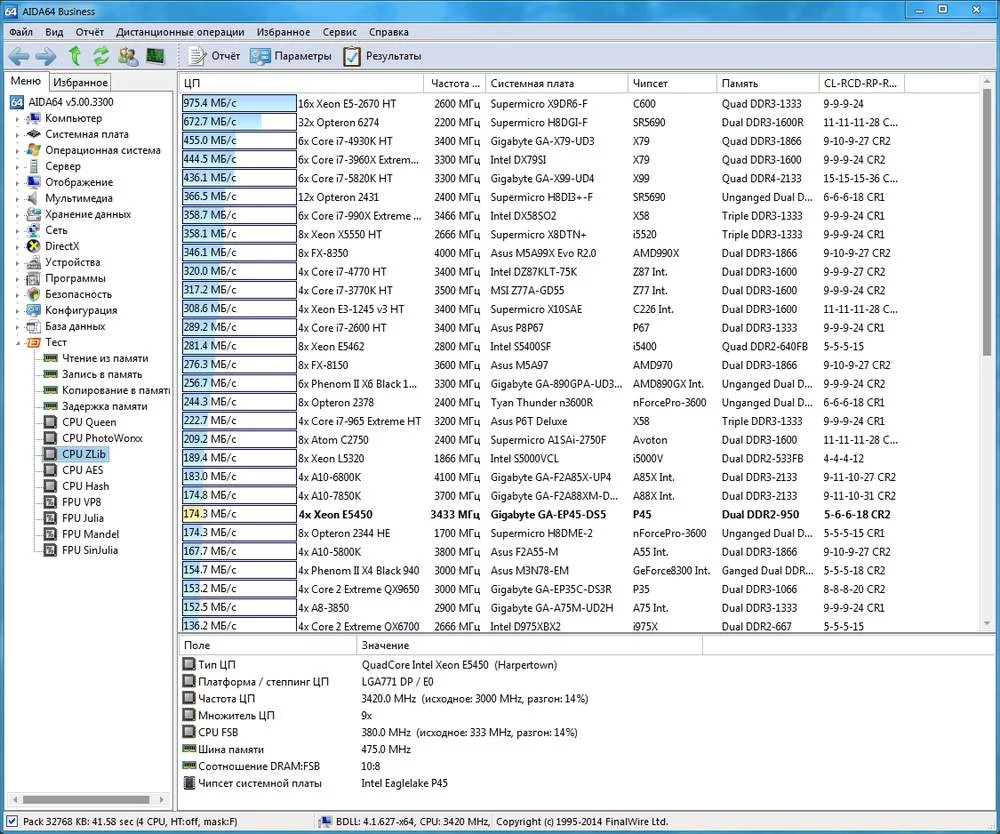Image resolution: width=1000 pixels, height=834 pixels.
Task: Expand the Компьютер tree node
Action: [17, 119]
